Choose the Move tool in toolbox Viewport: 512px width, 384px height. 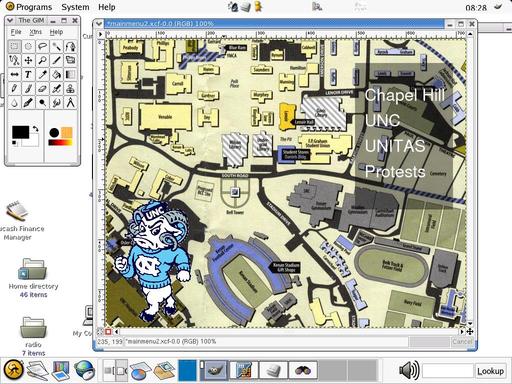coord(28,60)
